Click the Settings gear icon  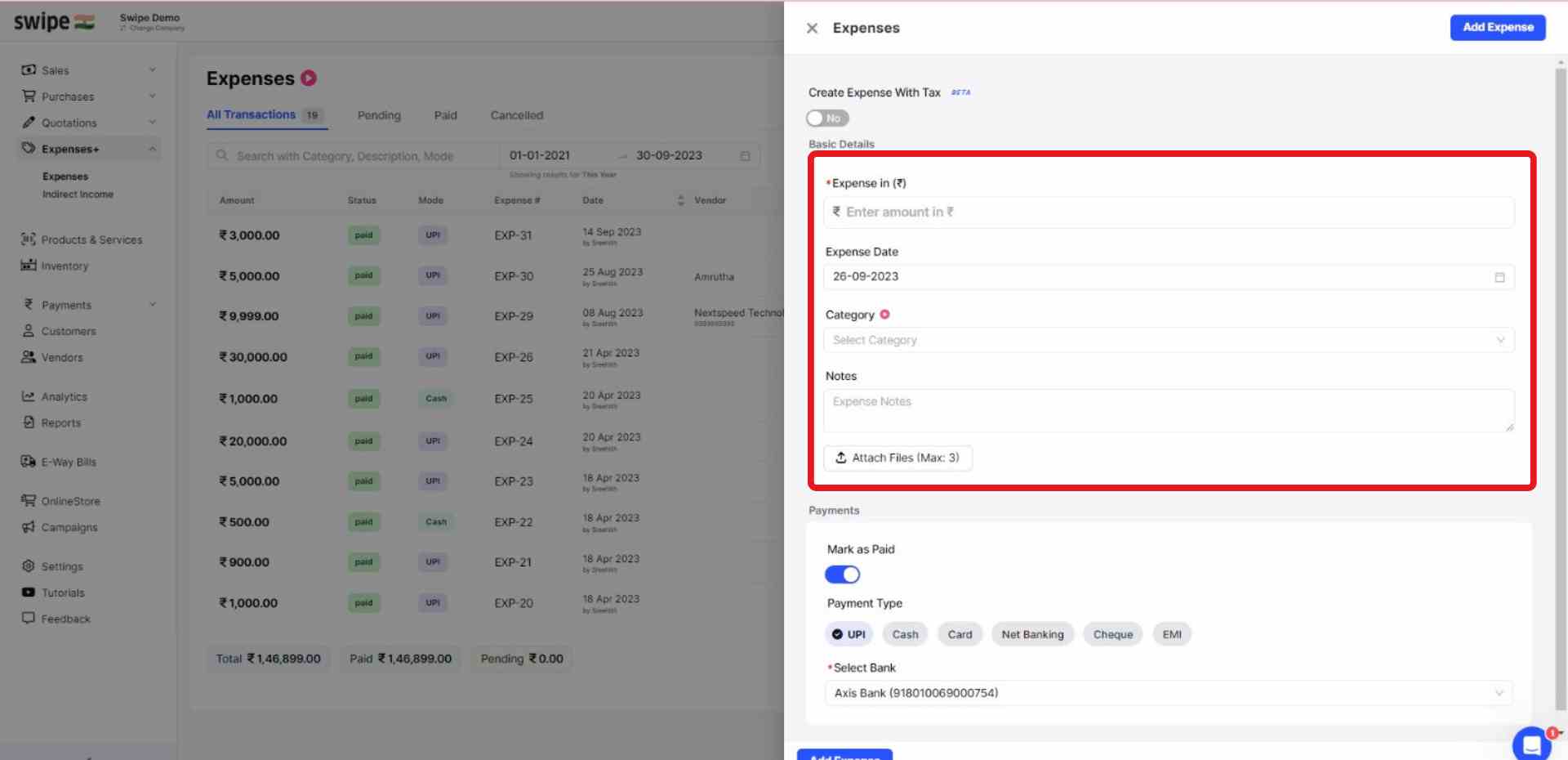point(29,566)
